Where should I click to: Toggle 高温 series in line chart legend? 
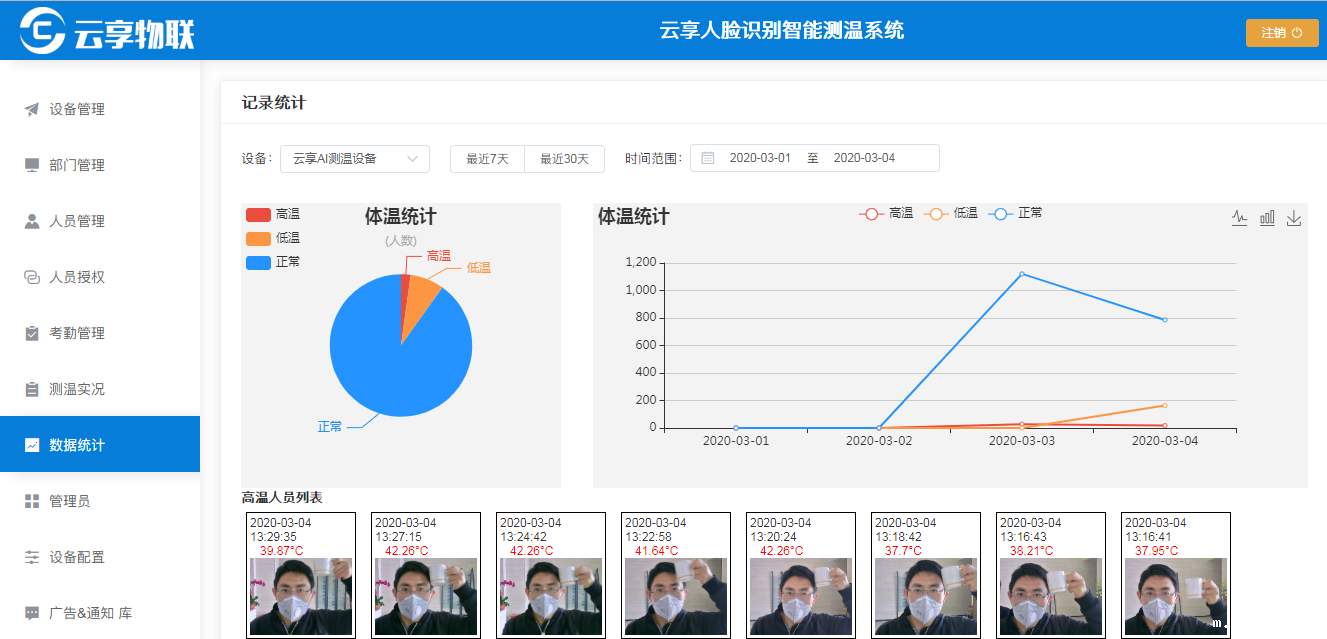886,213
